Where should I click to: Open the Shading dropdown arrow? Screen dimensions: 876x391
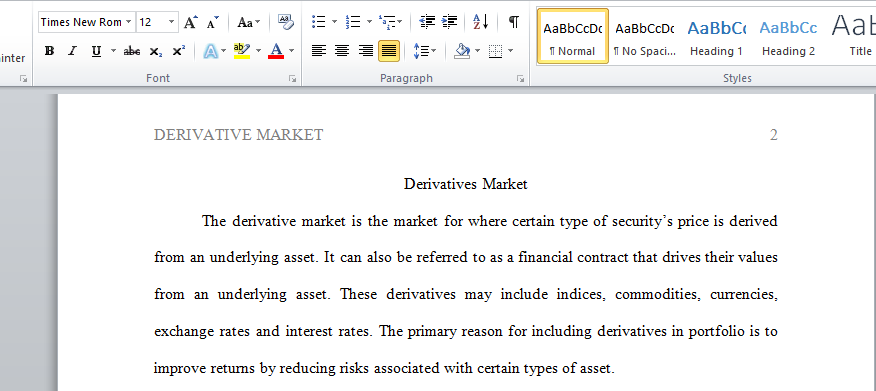point(478,51)
